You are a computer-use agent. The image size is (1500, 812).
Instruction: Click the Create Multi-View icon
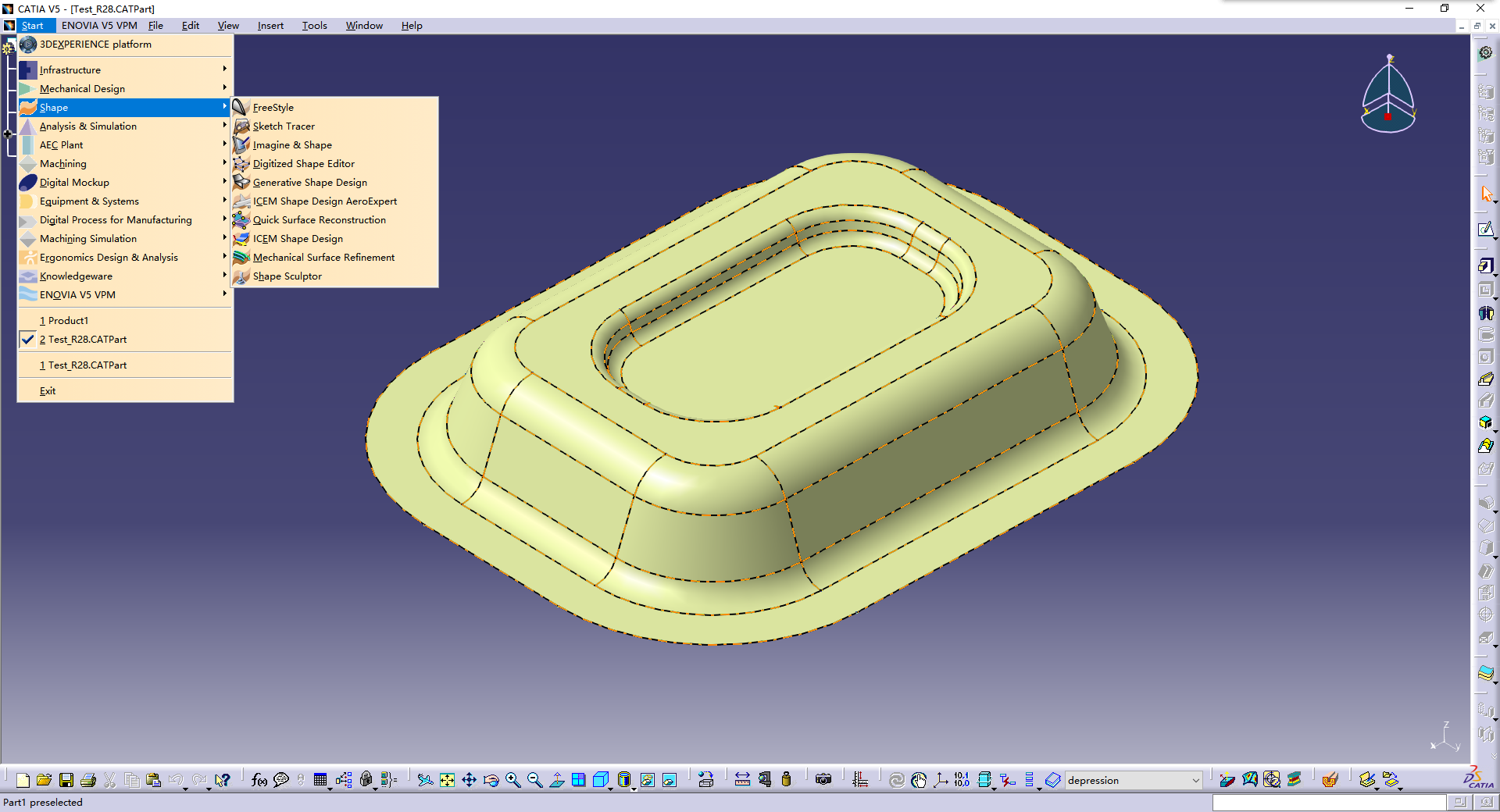click(579, 780)
